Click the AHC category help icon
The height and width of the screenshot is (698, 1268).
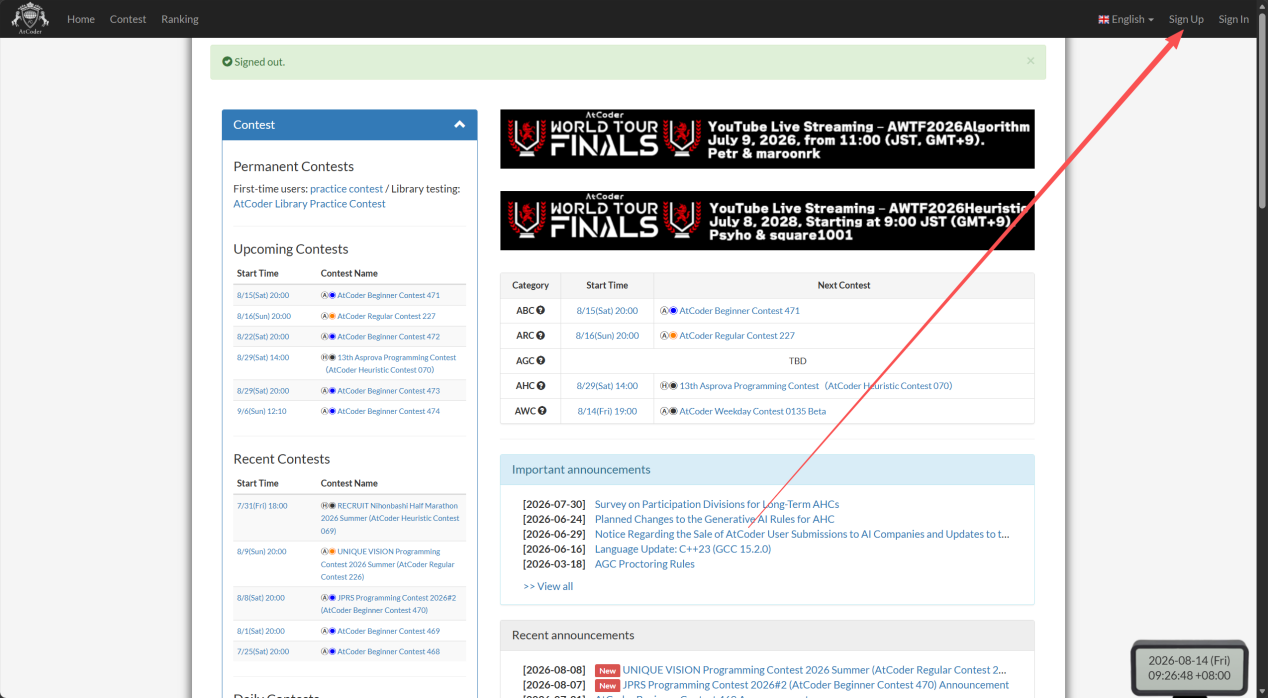click(541, 385)
